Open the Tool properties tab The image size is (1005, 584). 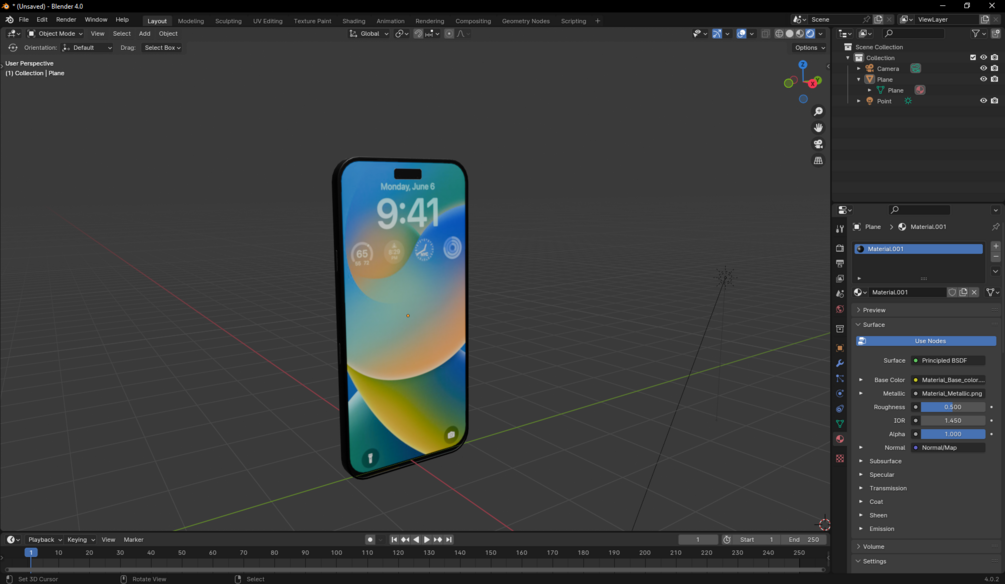[840, 229]
